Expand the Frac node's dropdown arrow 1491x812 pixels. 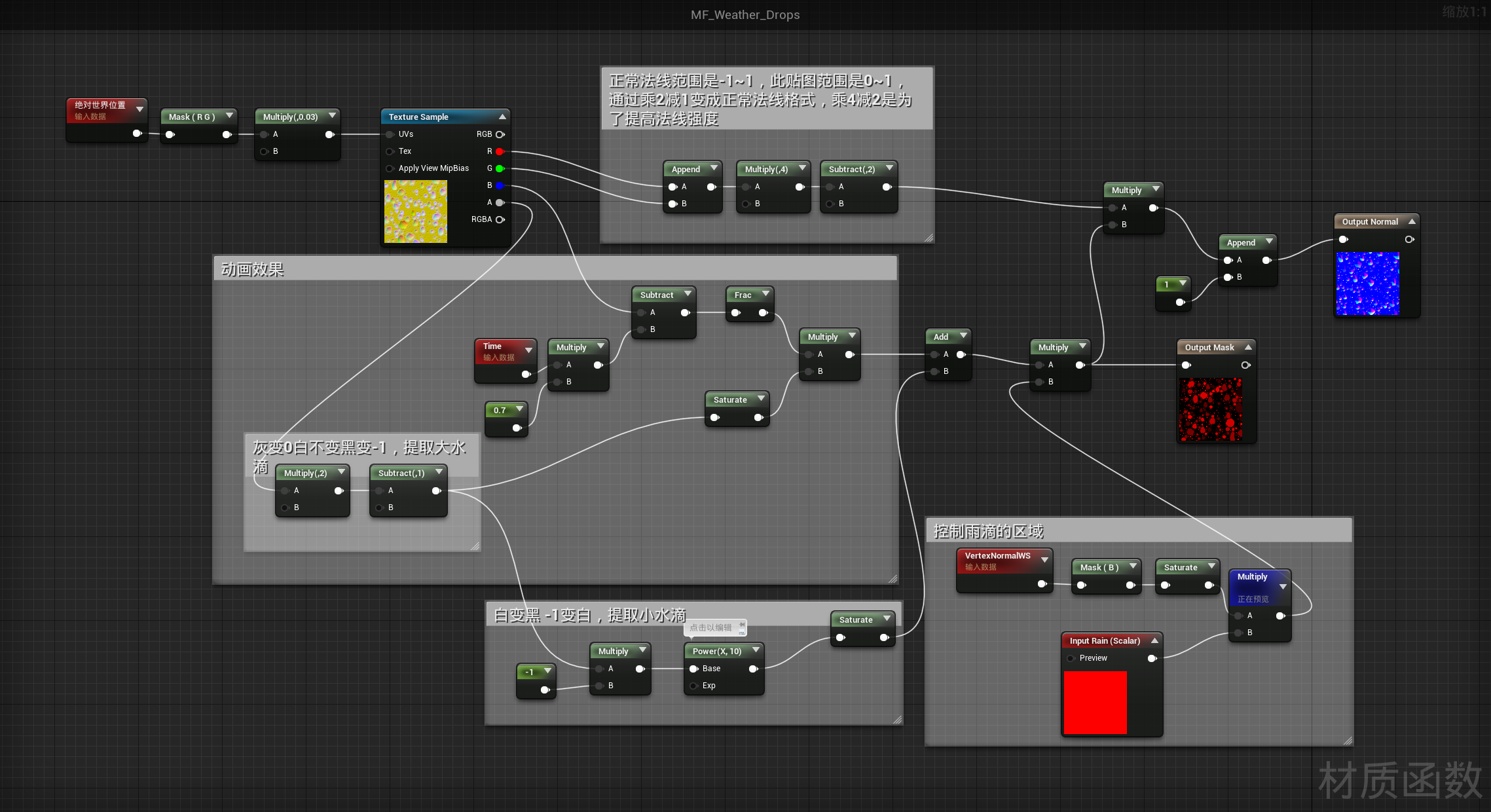[x=765, y=294]
